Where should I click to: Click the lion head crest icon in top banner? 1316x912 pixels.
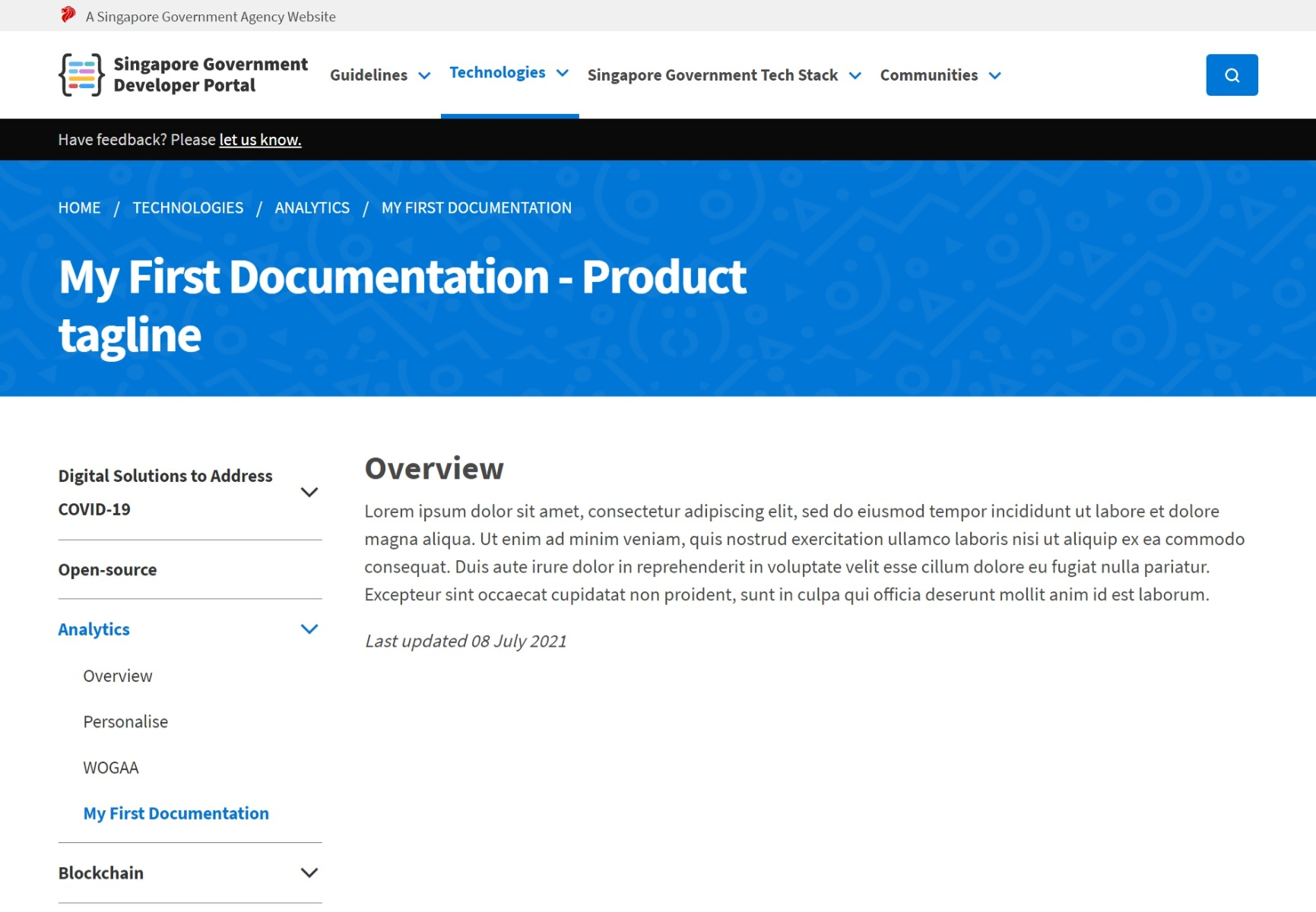68,14
